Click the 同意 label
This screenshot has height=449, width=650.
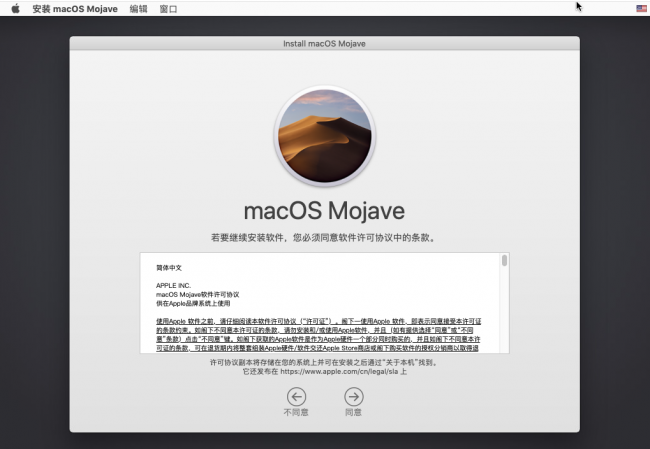pyautogui.click(x=354, y=412)
